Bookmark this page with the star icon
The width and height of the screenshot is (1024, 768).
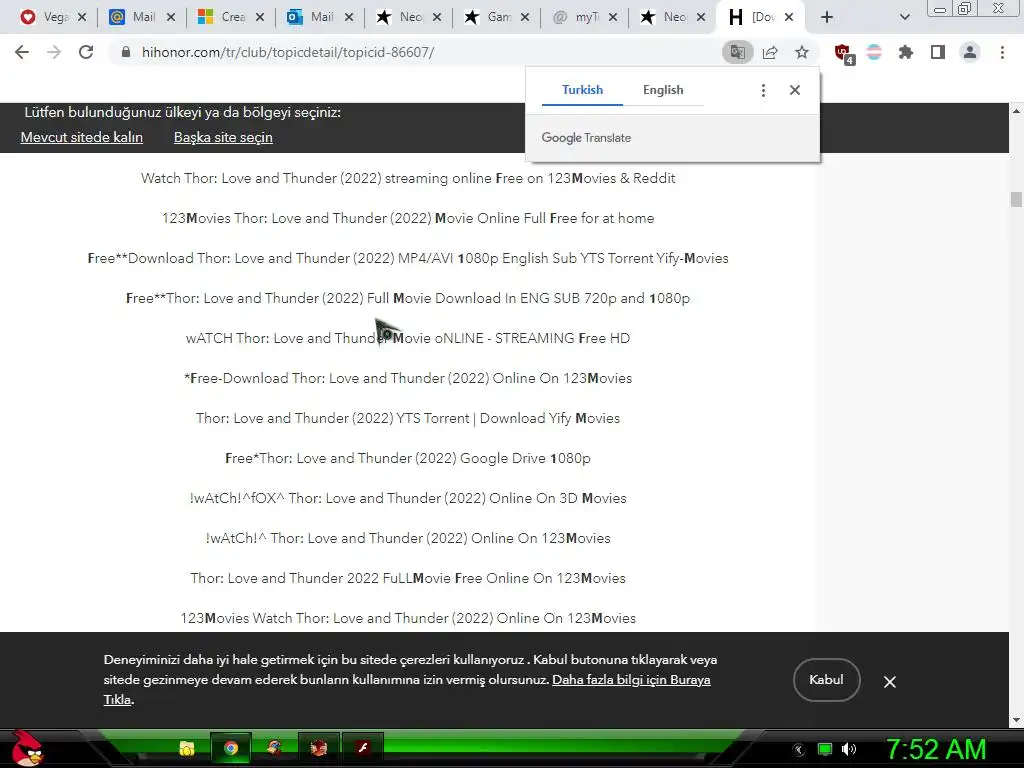pyautogui.click(x=802, y=52)
